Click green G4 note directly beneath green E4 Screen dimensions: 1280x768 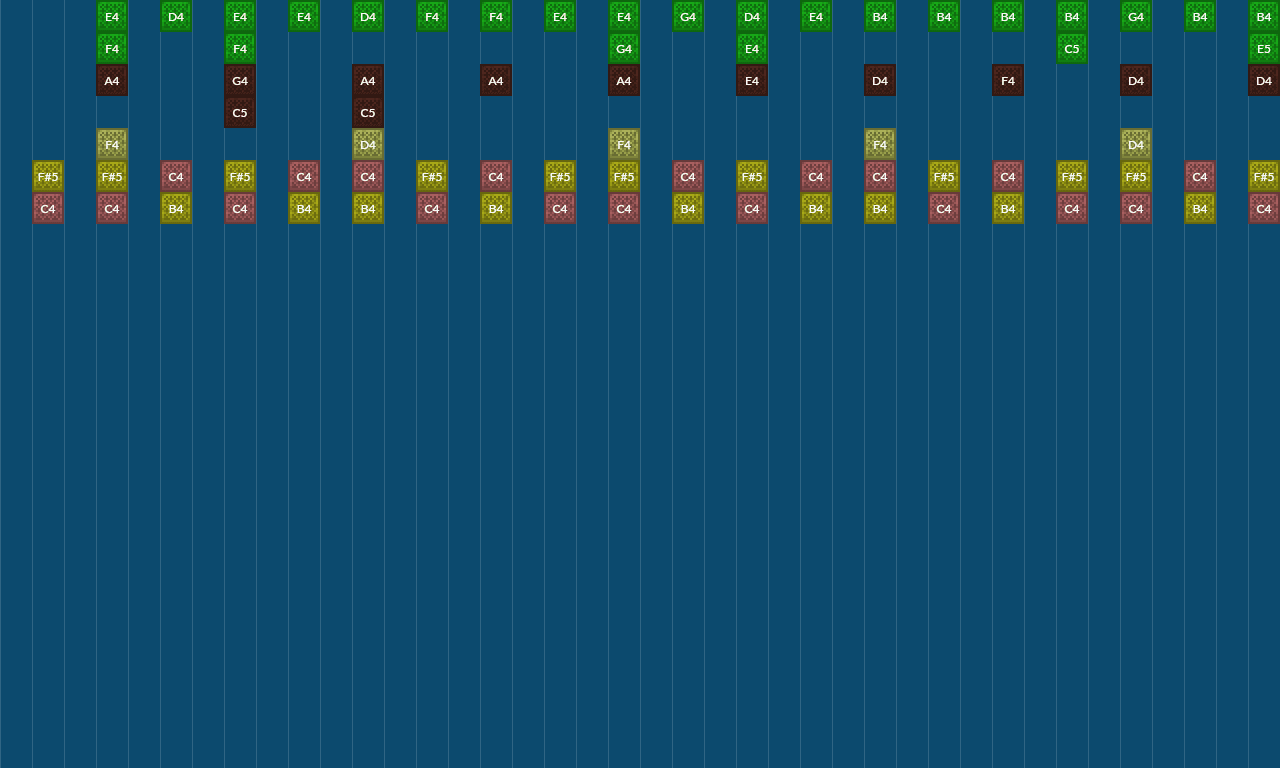pyautogui.click(x=624, y=48)
